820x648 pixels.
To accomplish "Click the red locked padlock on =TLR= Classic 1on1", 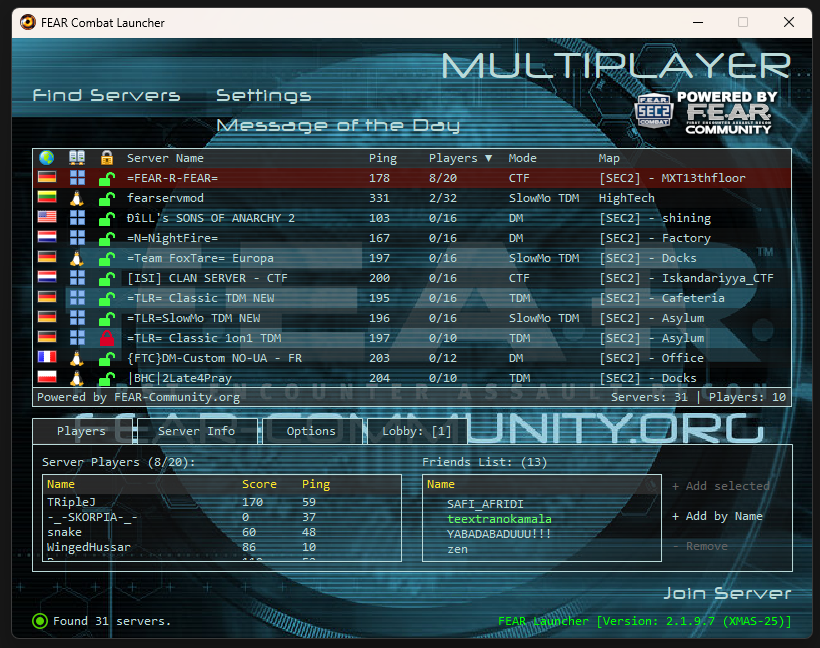I will (106, 338).
